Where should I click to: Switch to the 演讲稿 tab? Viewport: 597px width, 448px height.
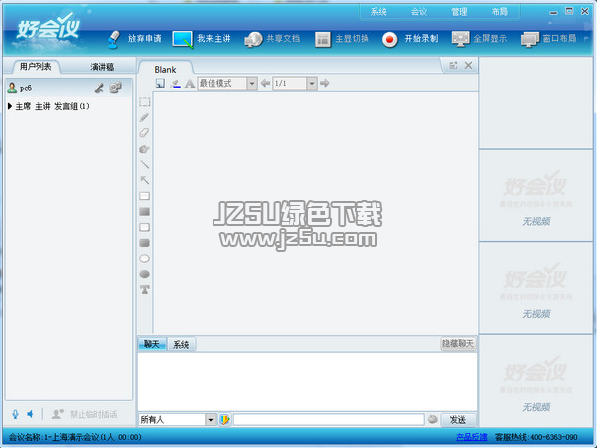pyautogui.click(x=102, y=67)
